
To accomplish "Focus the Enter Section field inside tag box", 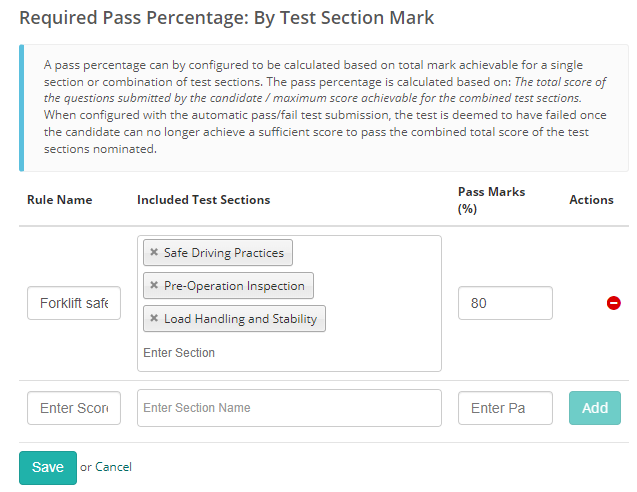I will pos(250,353).
